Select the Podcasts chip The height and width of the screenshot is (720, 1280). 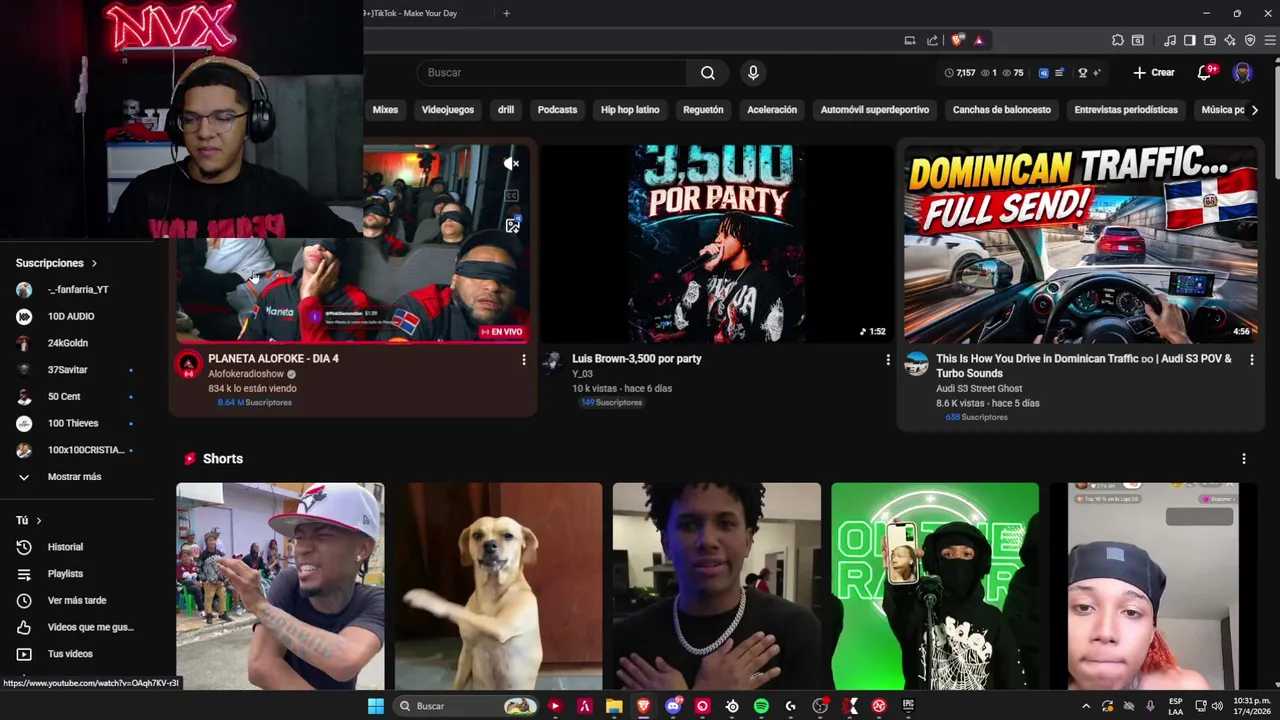click(x=557, y=110)
